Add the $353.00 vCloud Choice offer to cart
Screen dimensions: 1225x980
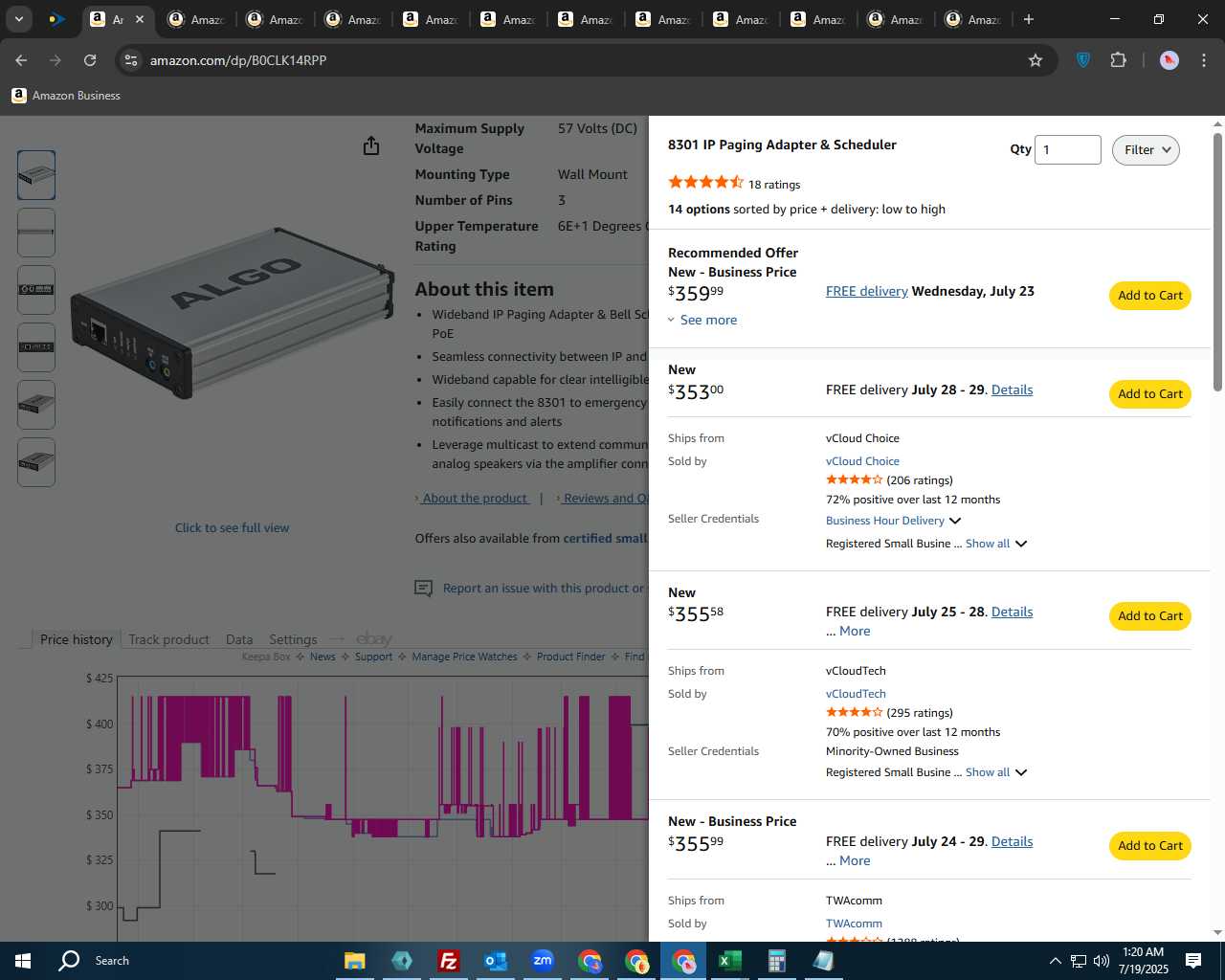pyautogui.click(x=1150, y=394)
